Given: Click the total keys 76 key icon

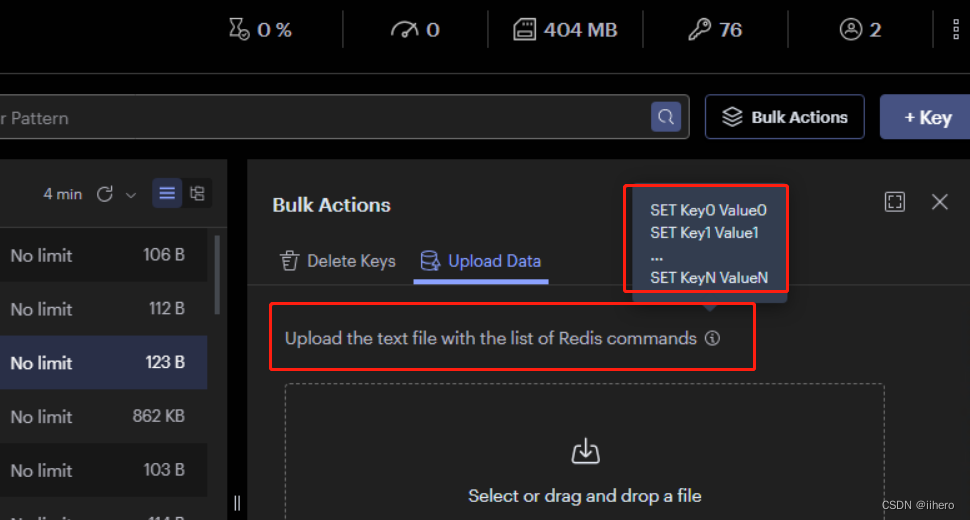Looking at the screenshot, I should (x=700, y=29).
